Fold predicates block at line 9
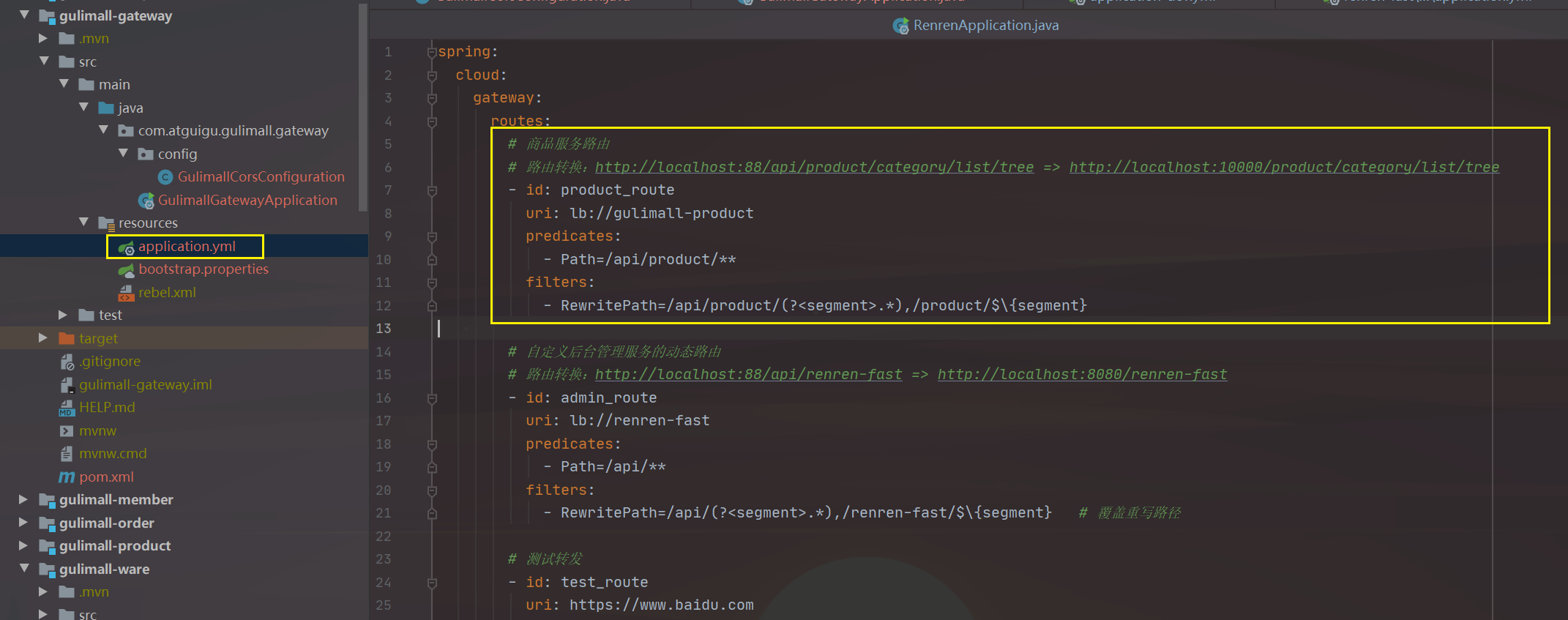The width and height of the screenshot is (1568, 620). coord(432,236)
